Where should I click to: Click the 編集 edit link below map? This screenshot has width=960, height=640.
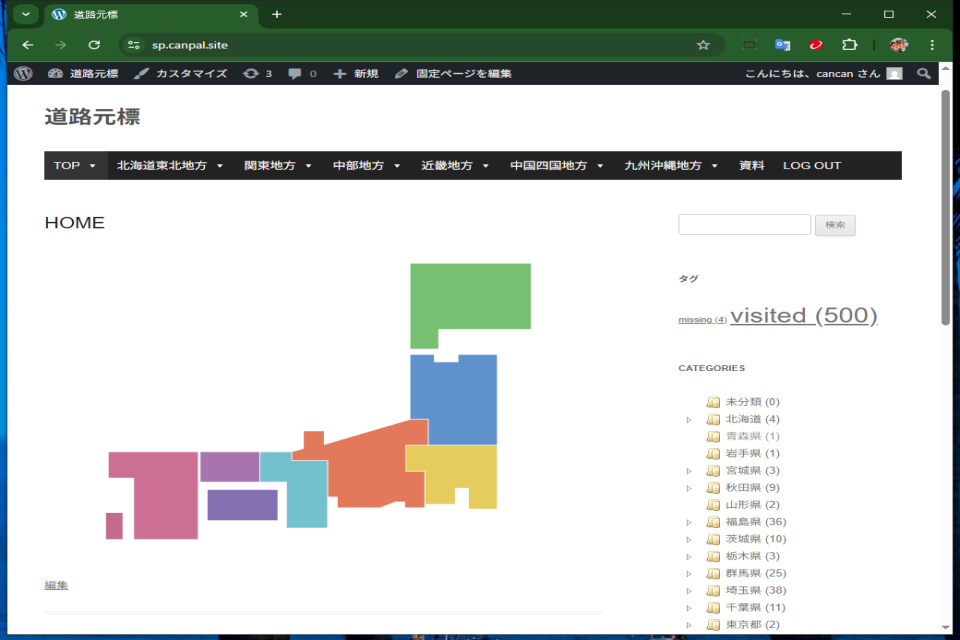[x=56, y=585]
